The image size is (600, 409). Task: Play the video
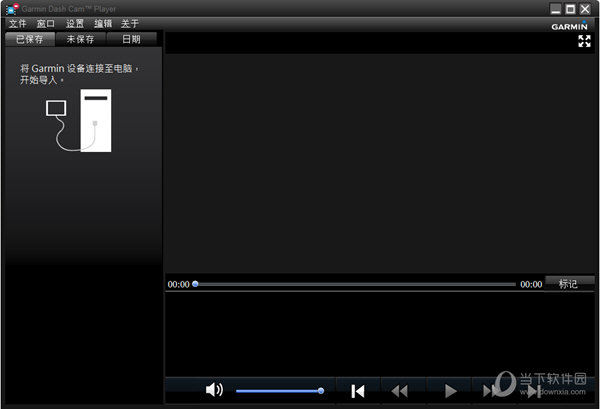pyautogui.click(x=450, y=391)
